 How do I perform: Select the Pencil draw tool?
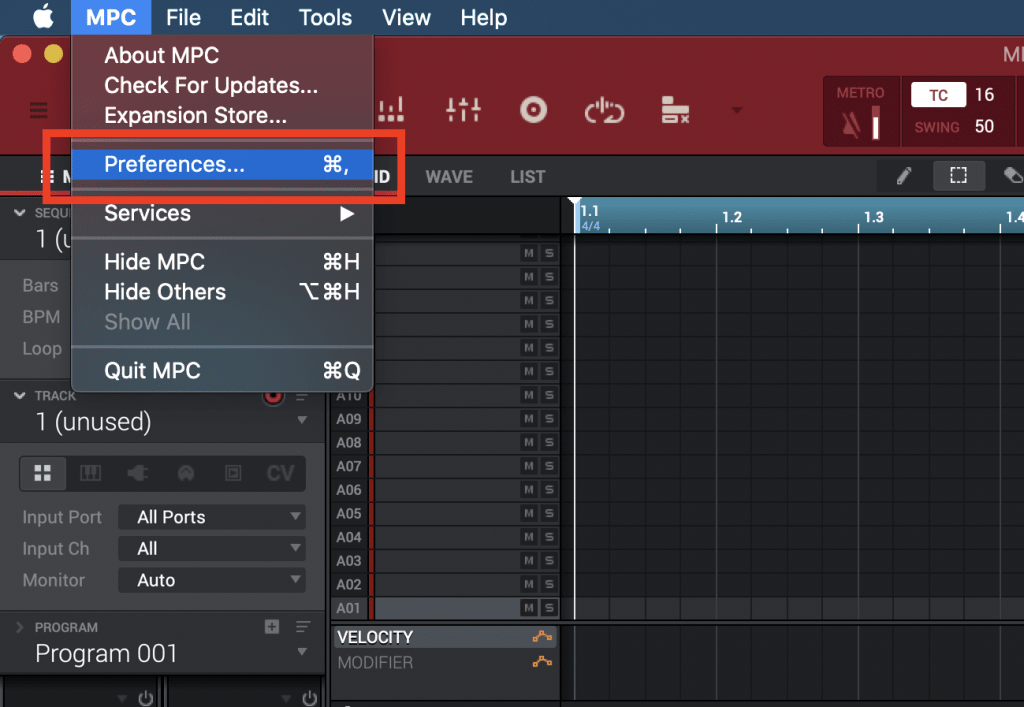[x=904, y=176]
